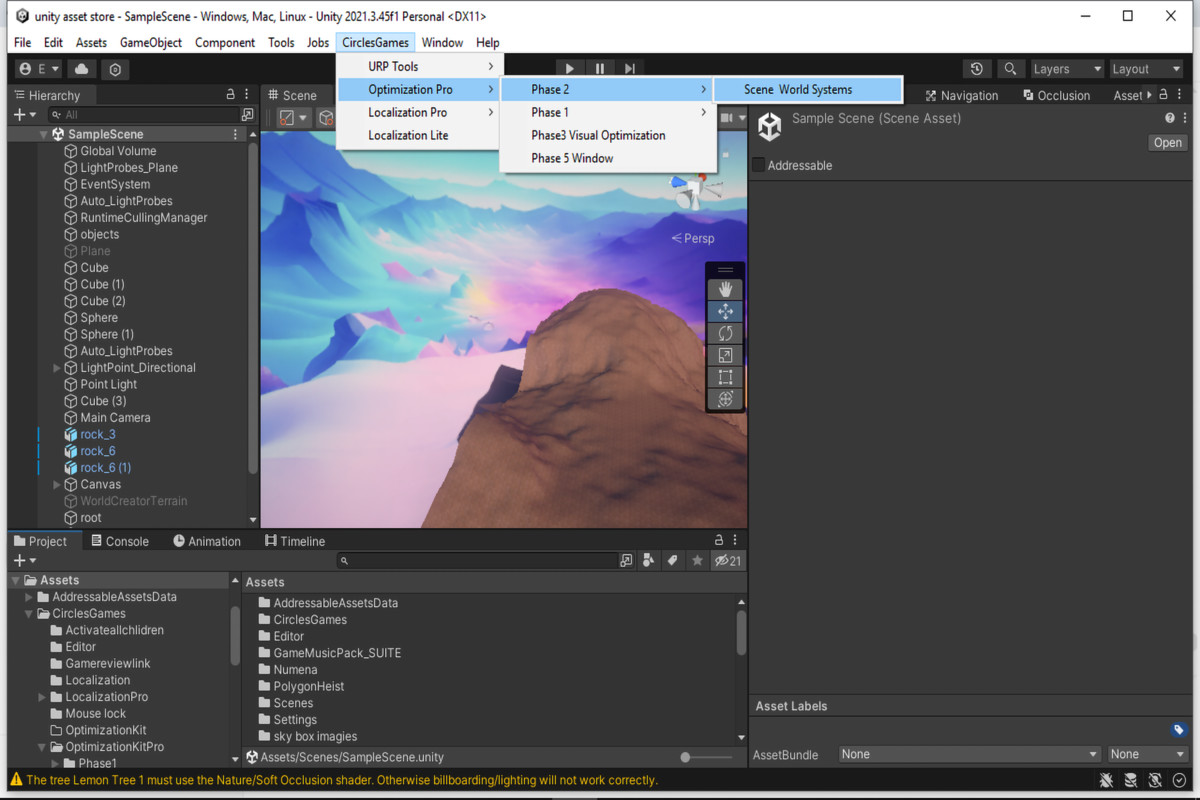Open the Layers dropdown
The image size is (1200, 800).
coord(1067,69)
